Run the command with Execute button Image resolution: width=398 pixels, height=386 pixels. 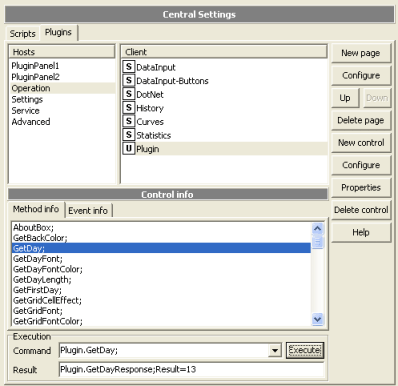click(305, 350)
